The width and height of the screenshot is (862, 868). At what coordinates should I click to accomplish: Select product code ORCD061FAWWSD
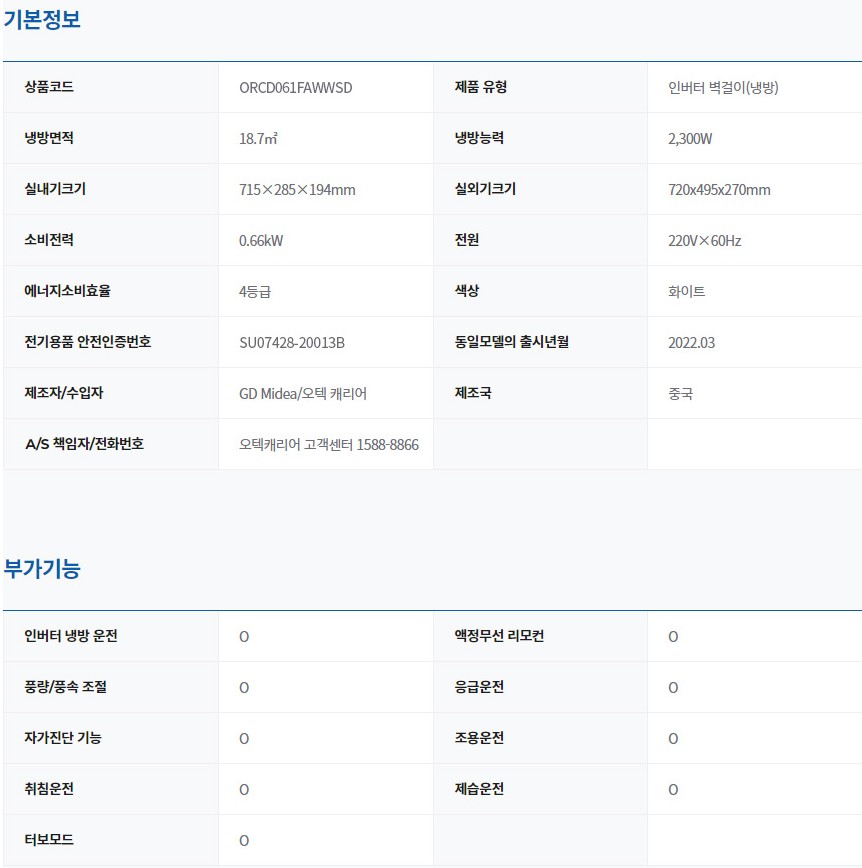(296, 88)
